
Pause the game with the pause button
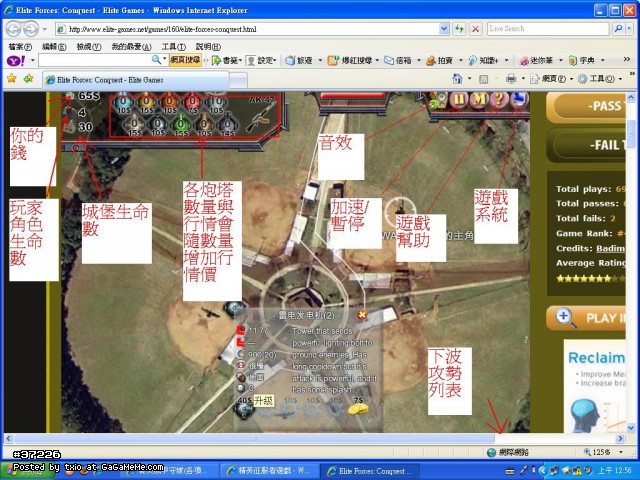460,99
